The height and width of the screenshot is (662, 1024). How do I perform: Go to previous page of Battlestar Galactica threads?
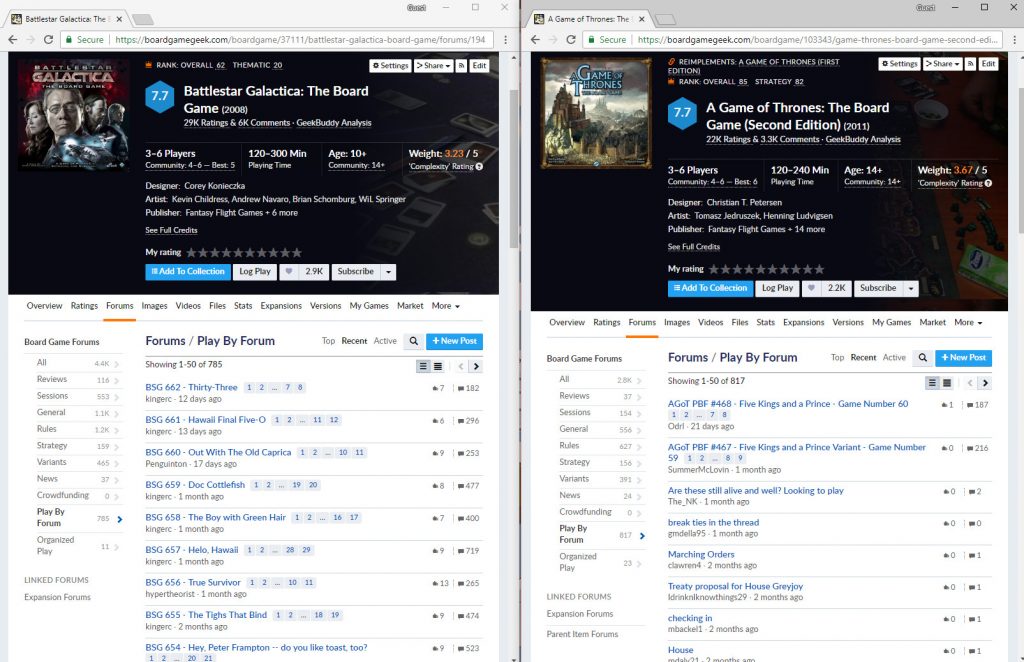[x=460, y=366]
